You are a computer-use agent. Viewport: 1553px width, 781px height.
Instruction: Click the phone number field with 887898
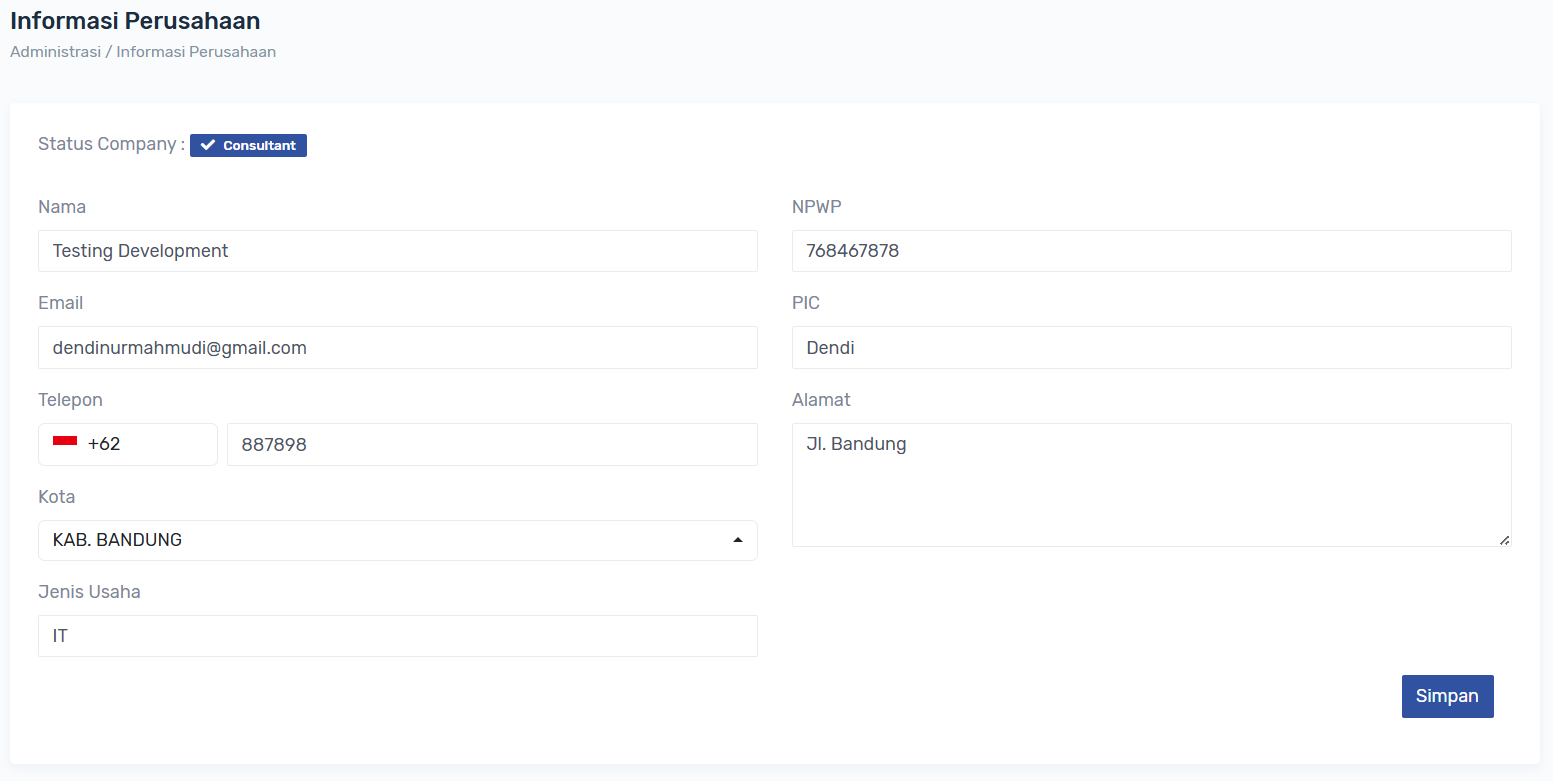[x=492, y=444]
